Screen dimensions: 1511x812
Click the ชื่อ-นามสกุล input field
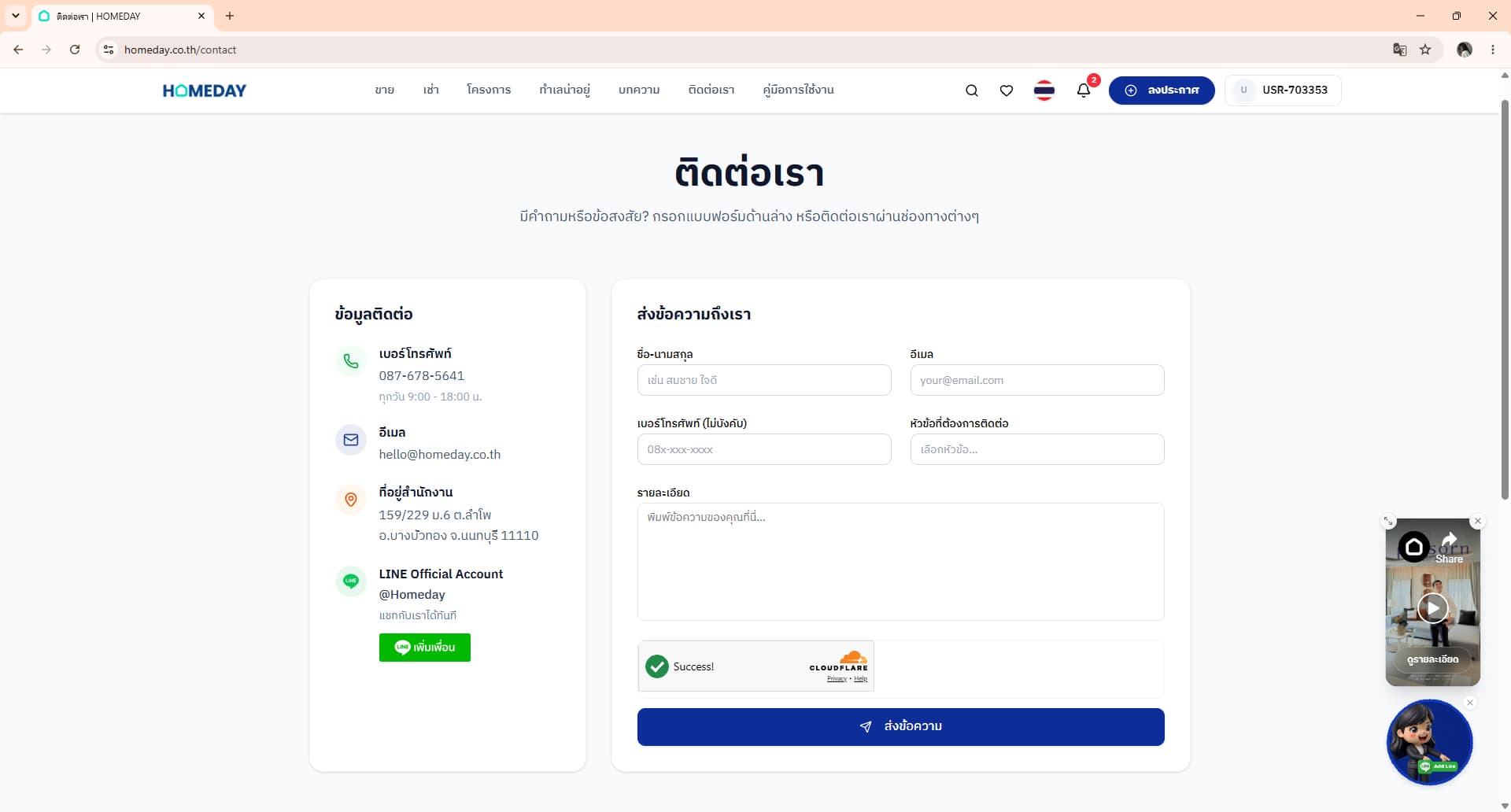[764, 380]
